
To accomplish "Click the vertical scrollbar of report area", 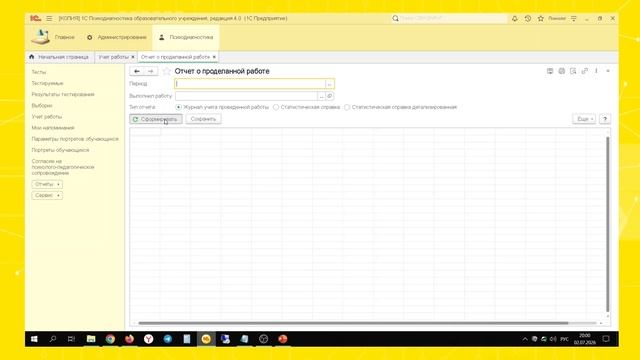I will click(608, 224).
